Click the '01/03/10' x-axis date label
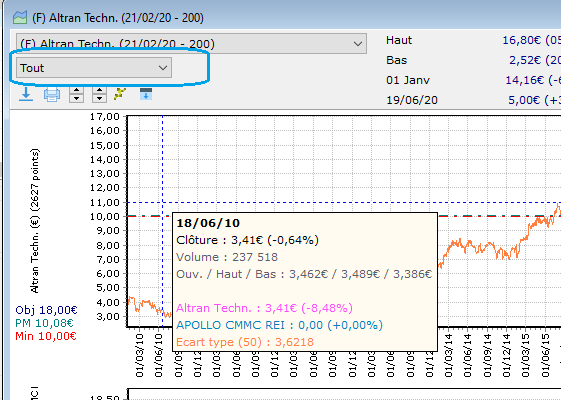The height and width of the screenshot is (400, 561). (x=140, y=355)
